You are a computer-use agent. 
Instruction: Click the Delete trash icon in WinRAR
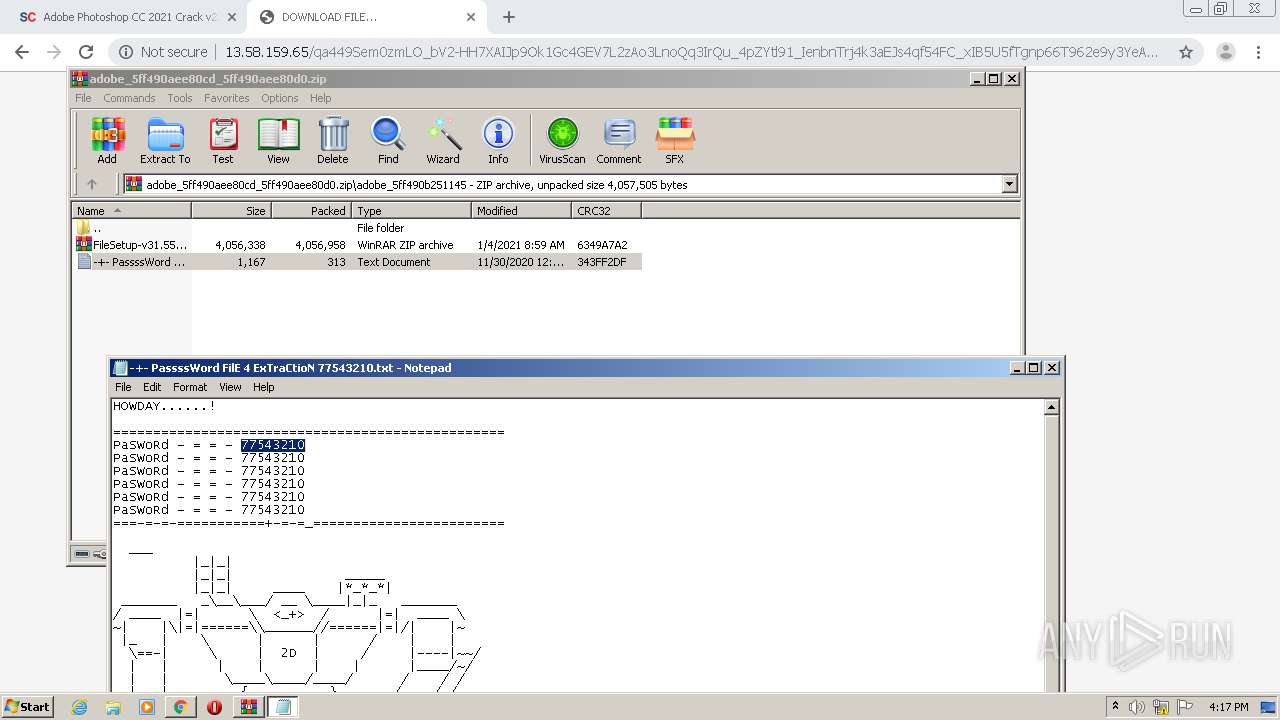333,141
